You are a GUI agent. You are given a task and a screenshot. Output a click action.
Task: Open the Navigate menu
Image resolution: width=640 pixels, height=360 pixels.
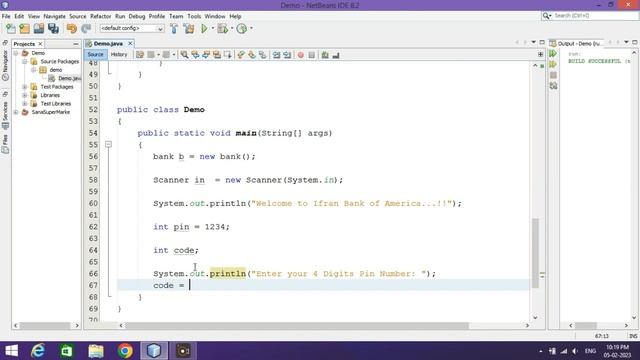pyautogui.click(x=54, y=16)
